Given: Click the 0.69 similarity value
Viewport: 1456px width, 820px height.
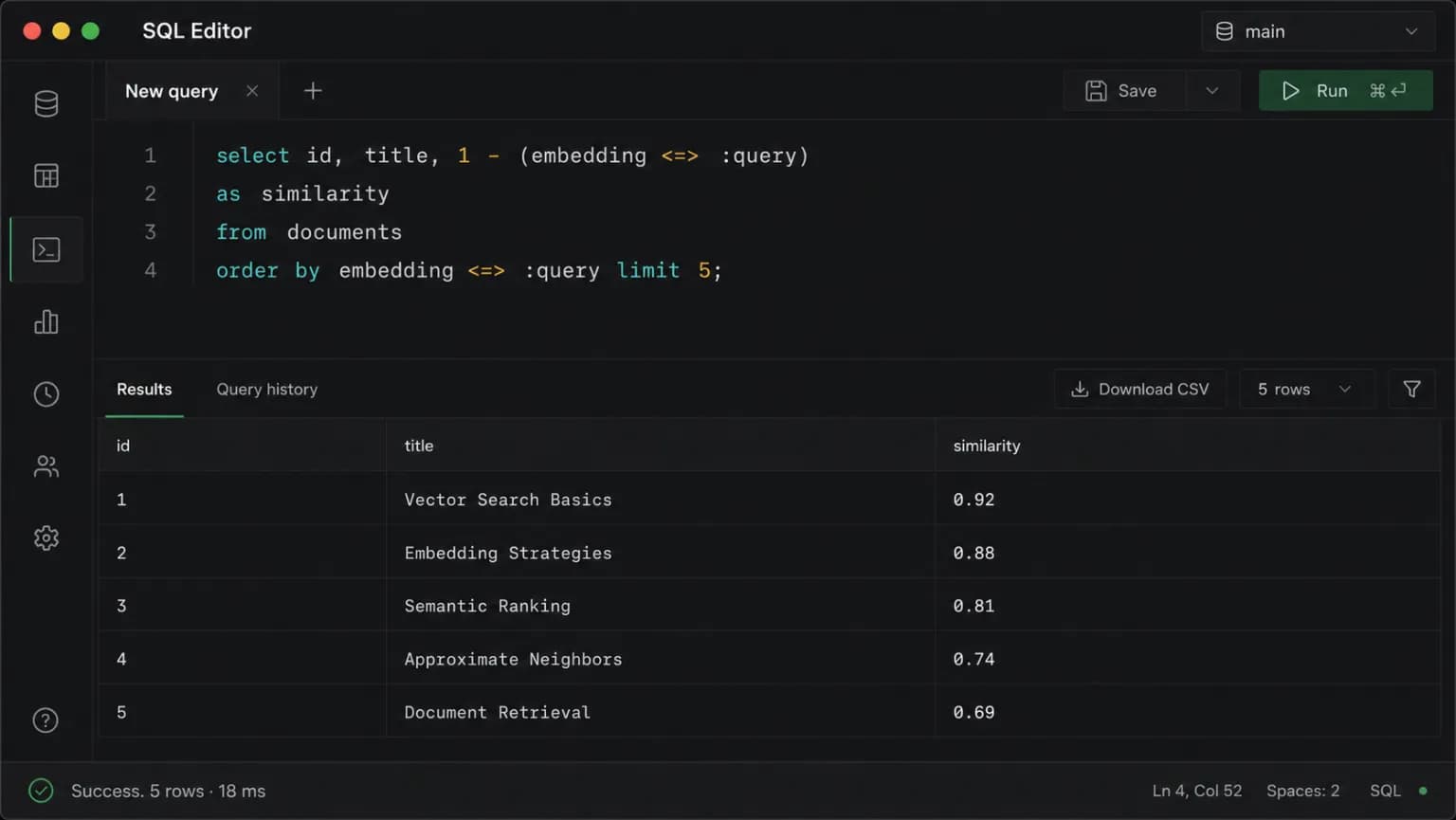Looking at the screenshot, I should click(974, 712).
